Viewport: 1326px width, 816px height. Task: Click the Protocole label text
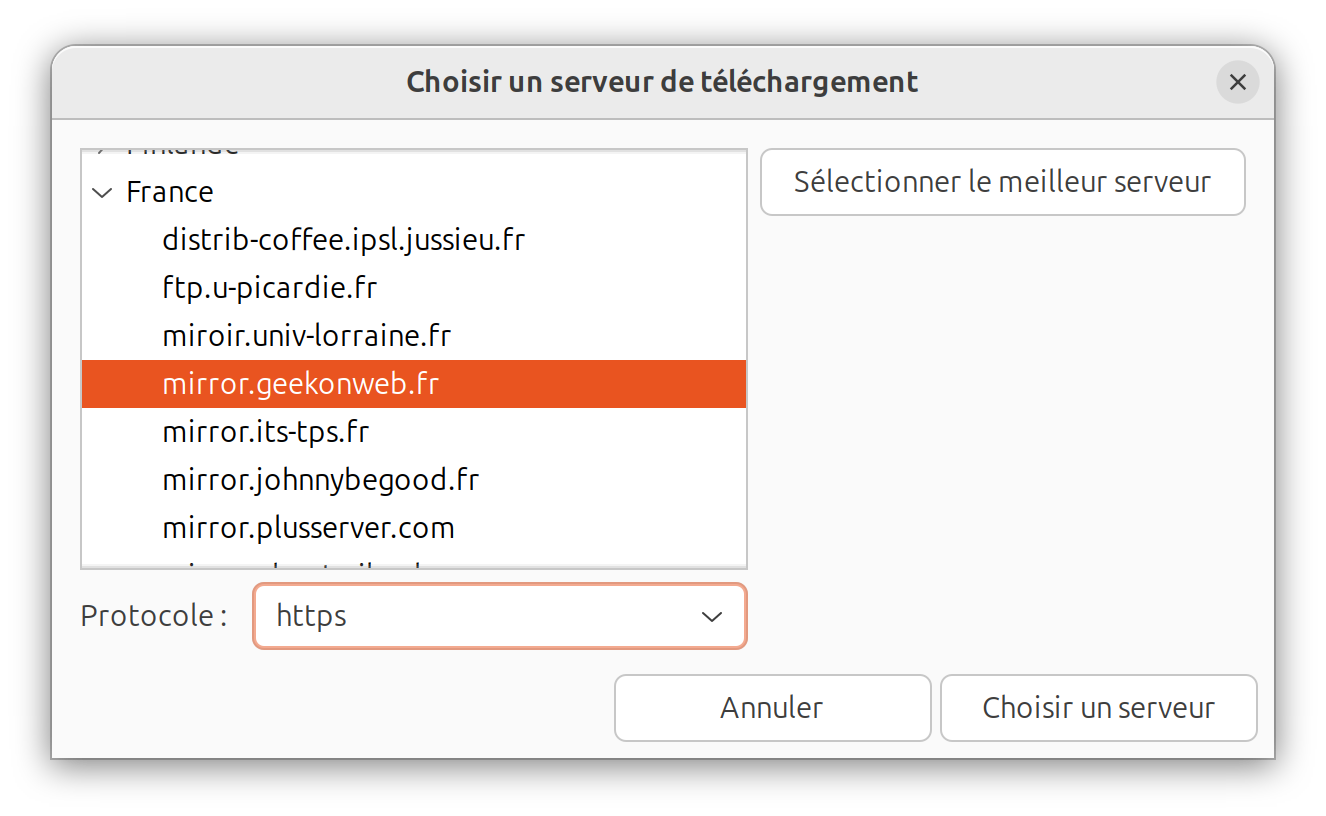click(x=153, y=616)
